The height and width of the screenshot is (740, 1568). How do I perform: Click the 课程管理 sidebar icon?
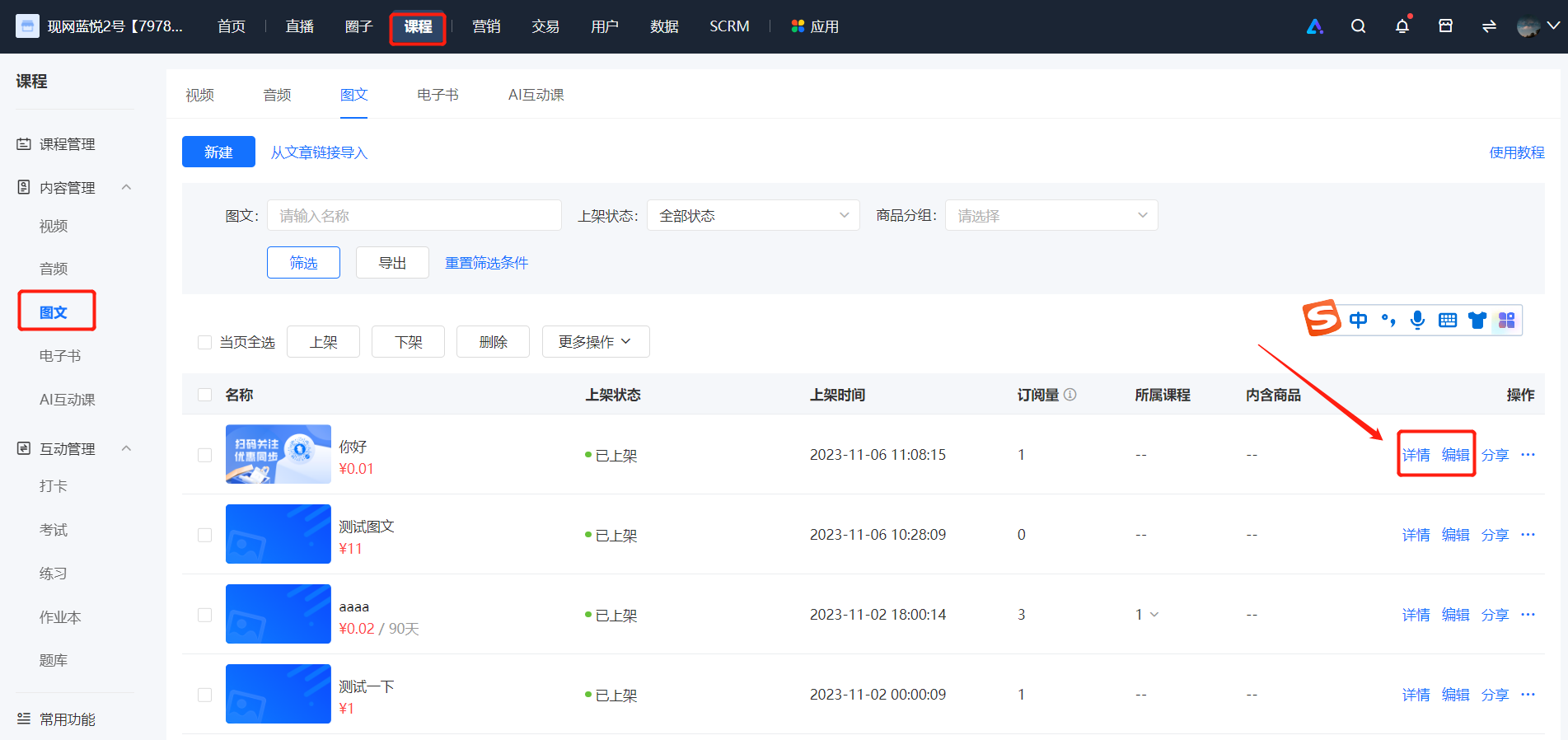[24, 144]
